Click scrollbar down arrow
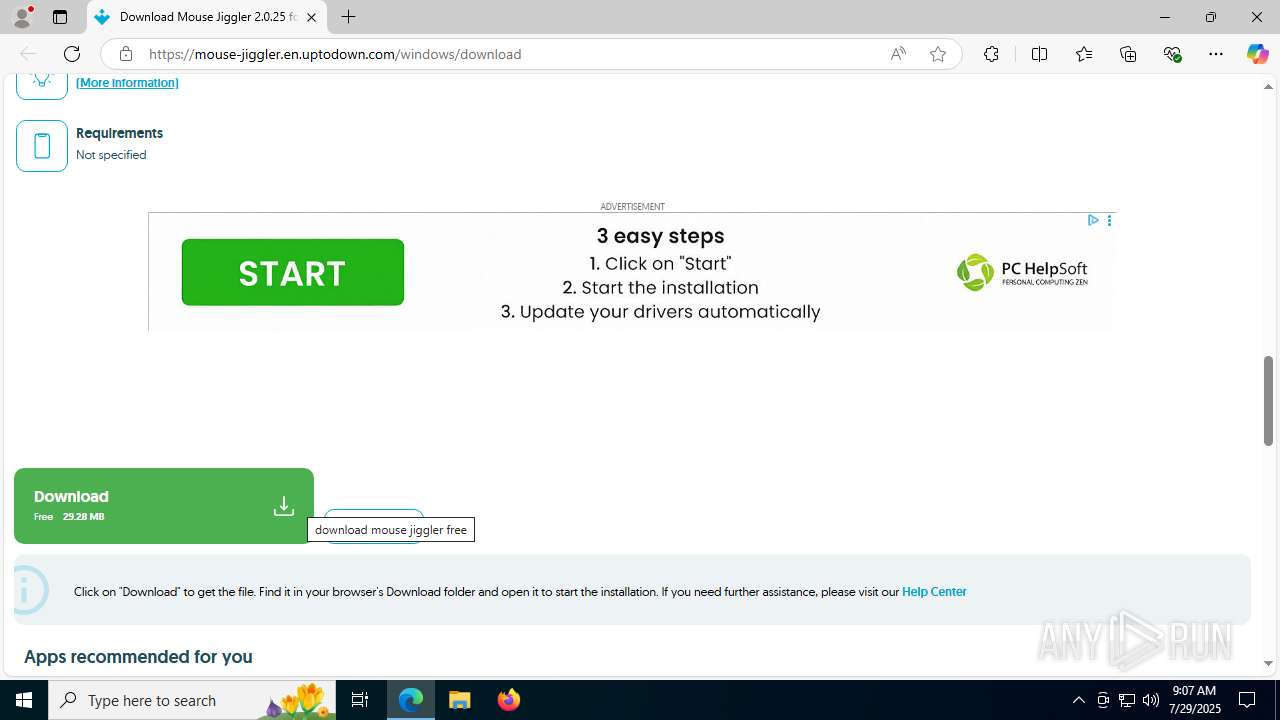Image resolution: width=1280 pixels, height=720 pixels. coord(1268,663)
